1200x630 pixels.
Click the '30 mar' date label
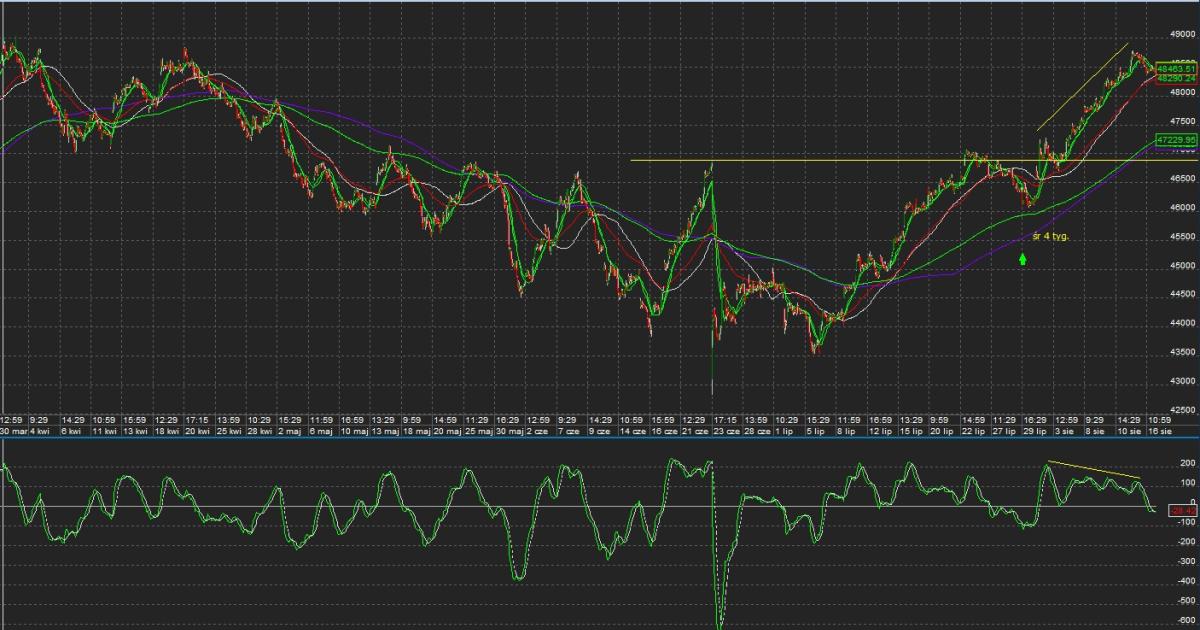(x=12, y=430)
